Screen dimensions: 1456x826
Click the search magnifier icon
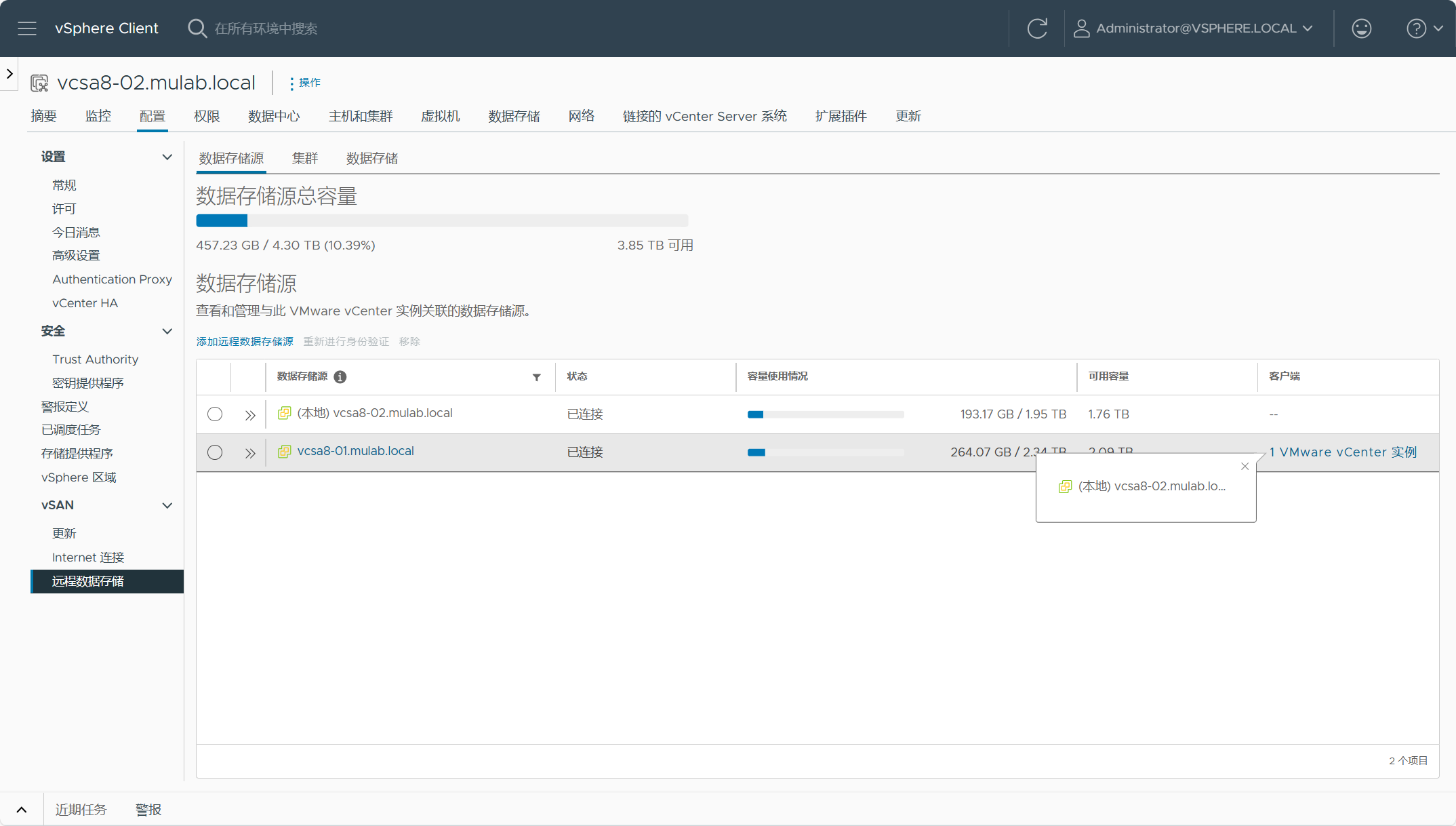(x=197, y=28)
